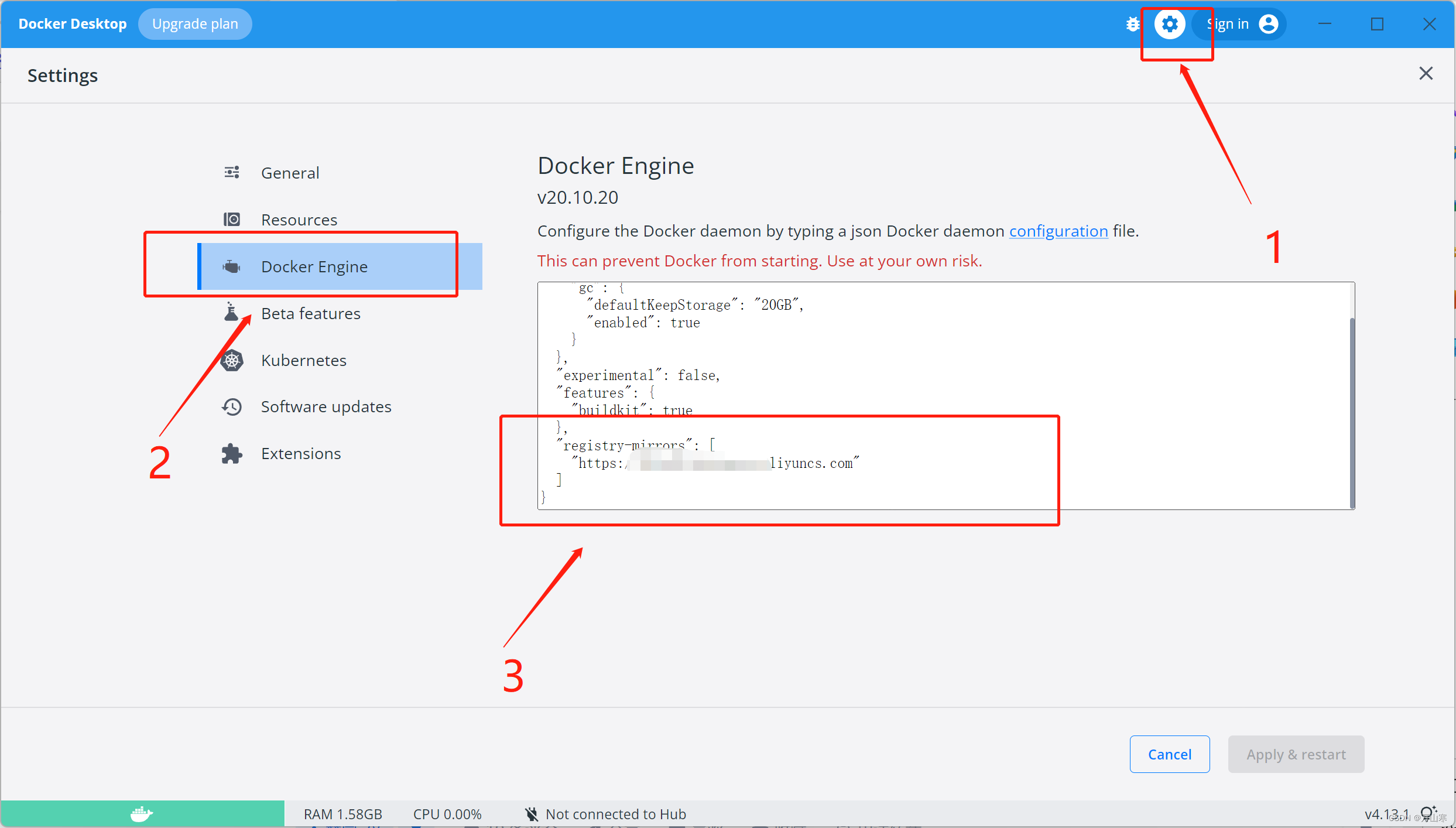The image size is (1456, 828).
Task: Click the bug troubleshoot icon in header
Action: (x=1133, y=24)
